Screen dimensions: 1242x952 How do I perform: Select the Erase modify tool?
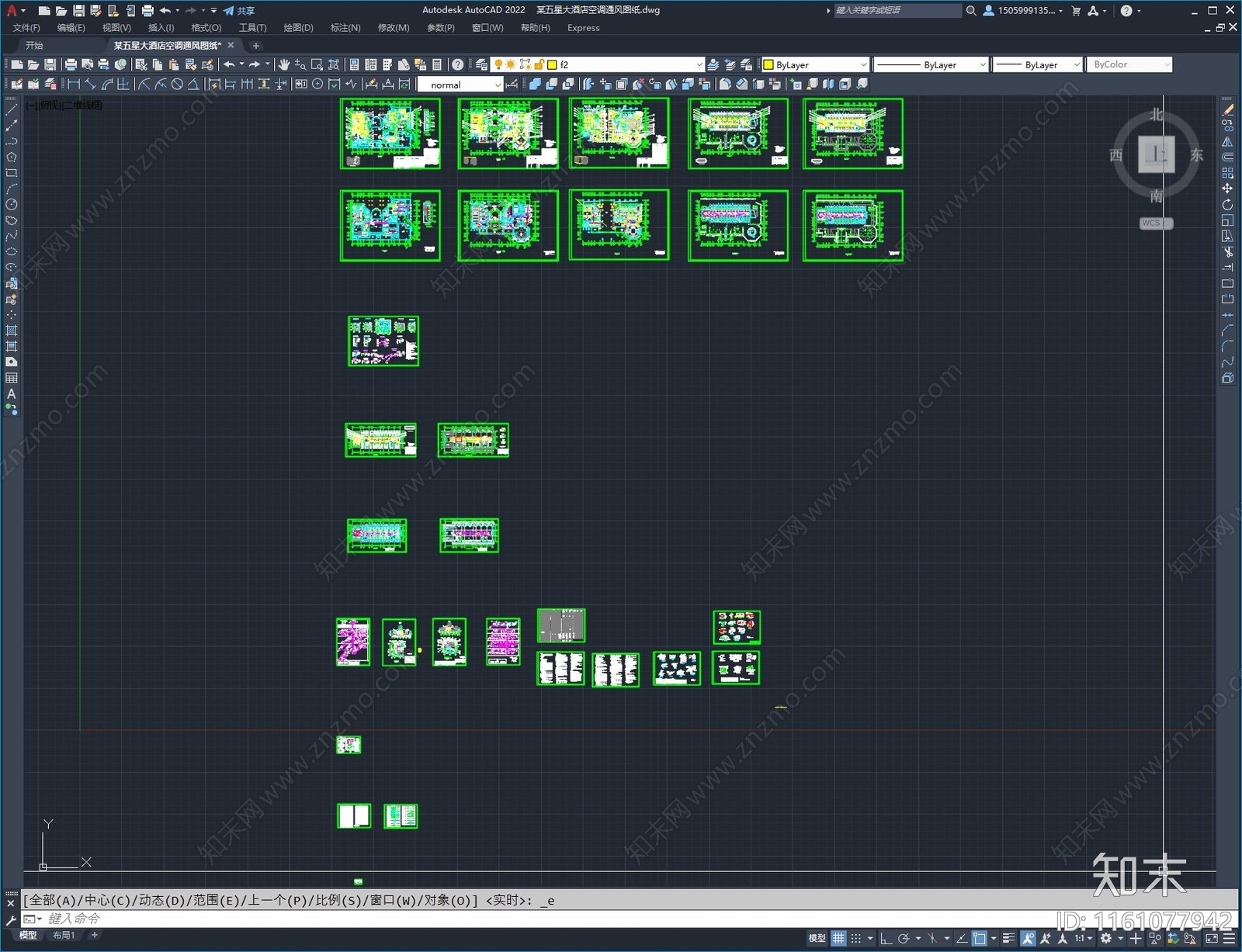pos(1227,110)
